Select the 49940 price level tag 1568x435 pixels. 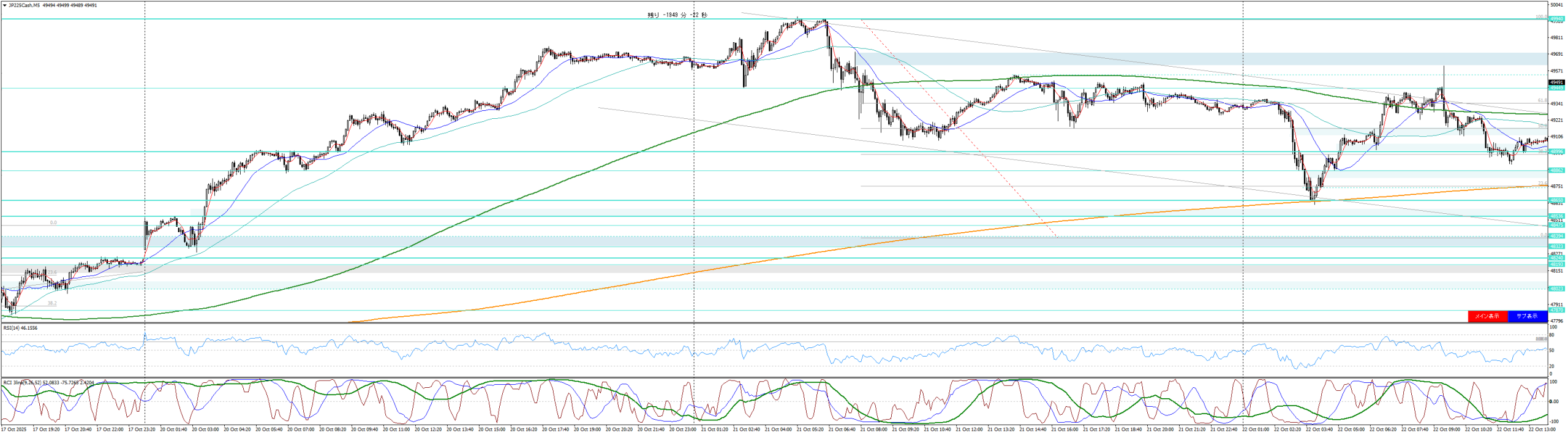coord(1556,20)
